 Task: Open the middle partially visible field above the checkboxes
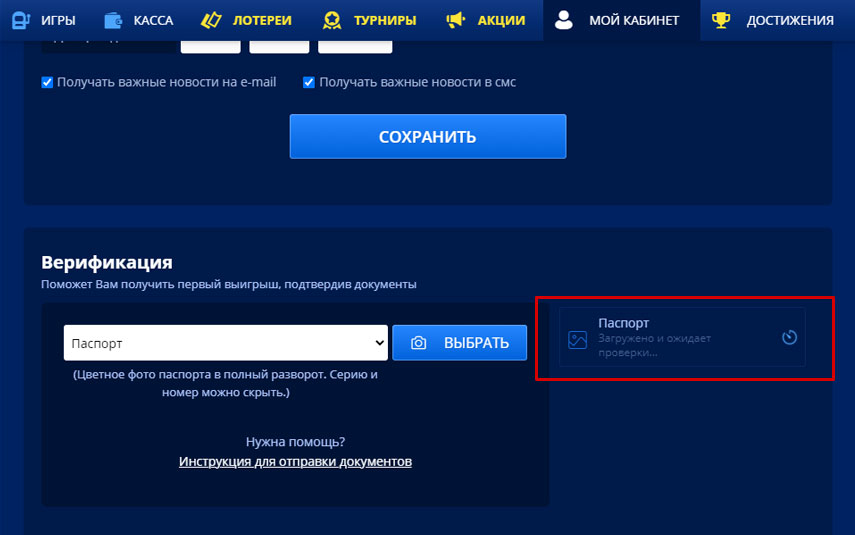tap(279, 46)
